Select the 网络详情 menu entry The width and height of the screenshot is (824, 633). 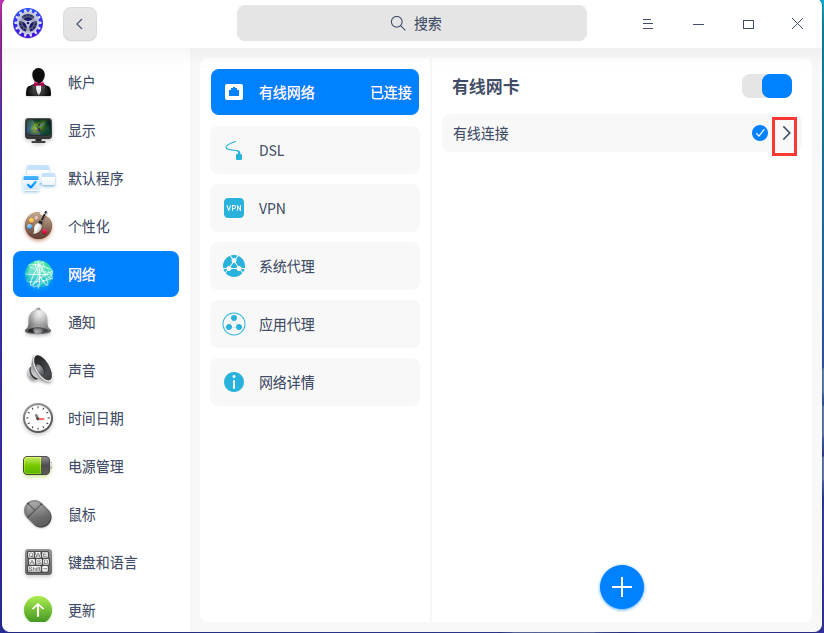tap(315, 382)
